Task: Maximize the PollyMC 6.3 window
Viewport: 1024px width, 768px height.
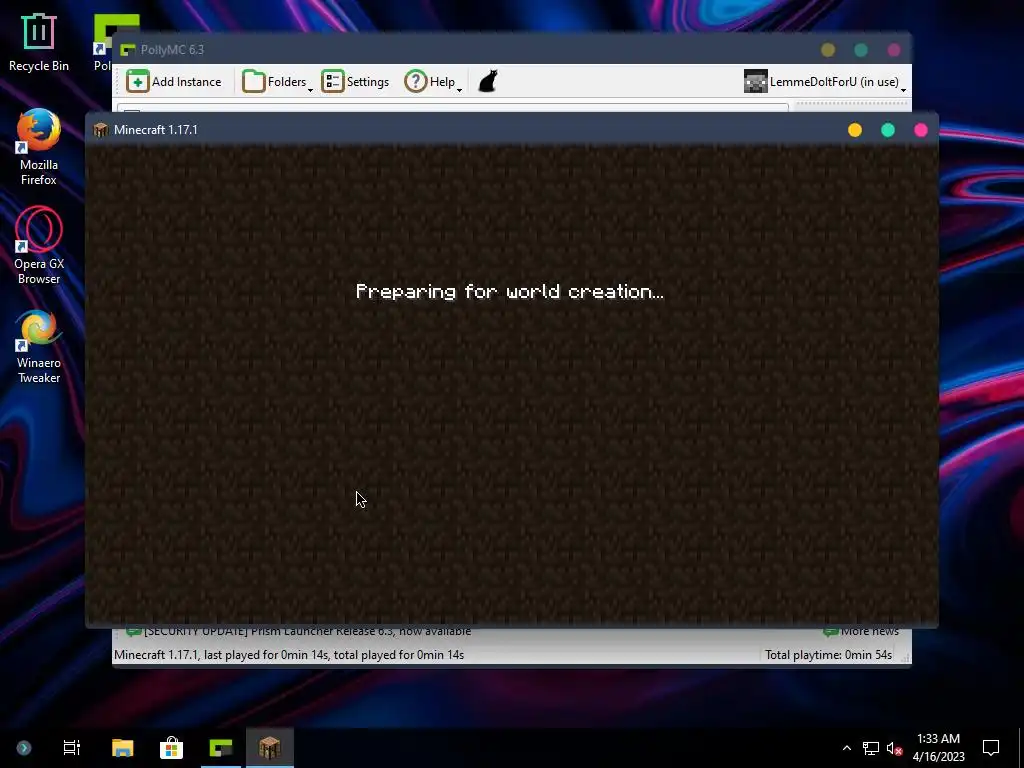Action: click(x=861, y=50)
